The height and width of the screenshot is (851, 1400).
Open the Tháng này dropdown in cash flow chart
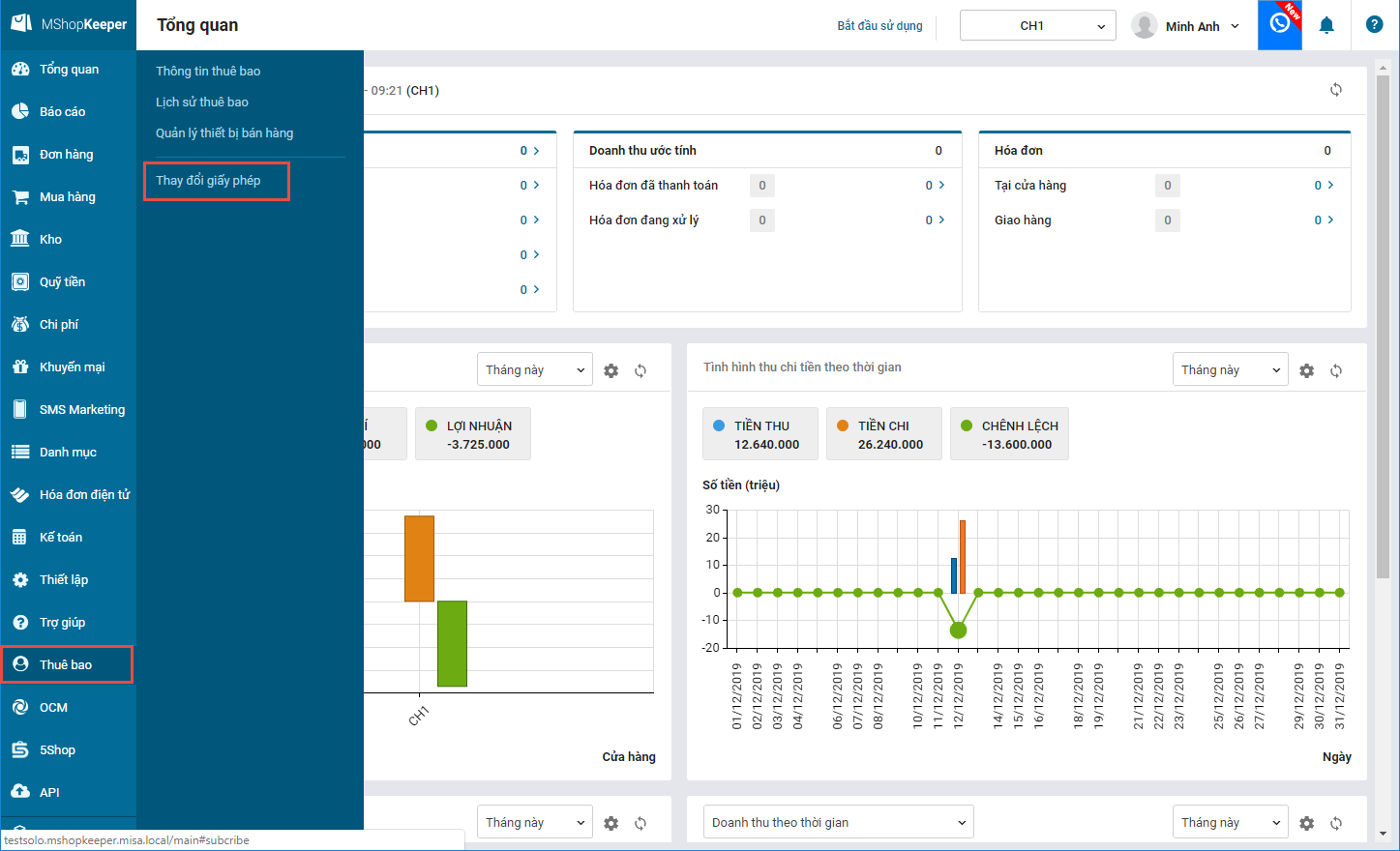(1229, 370)
